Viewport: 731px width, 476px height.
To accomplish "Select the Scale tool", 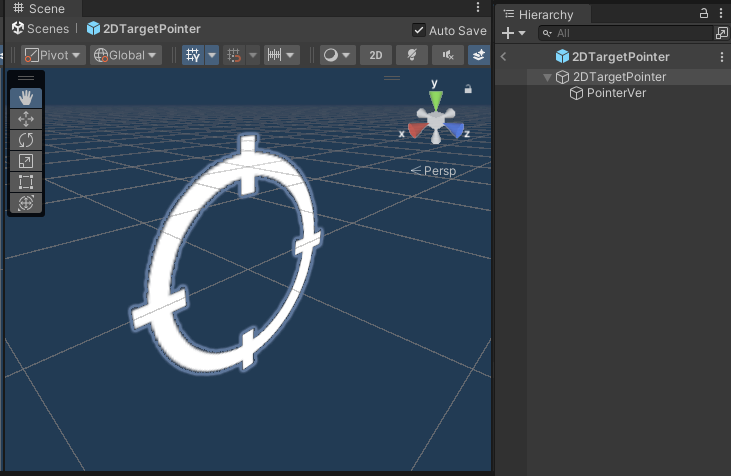I will point(26,161).
